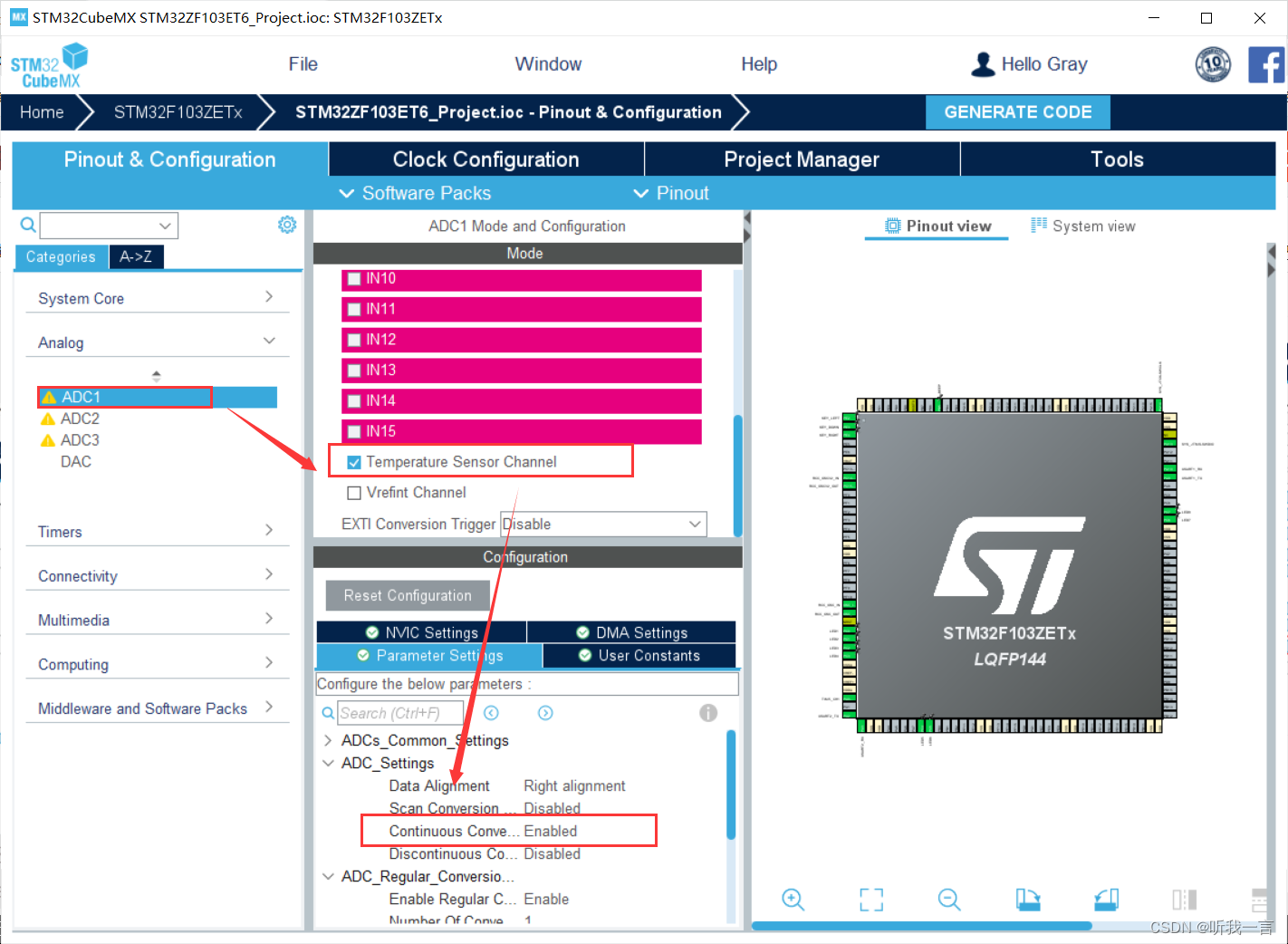Open the EXTI Conversion Trigger dropdown
The width and height of the screenshot is (1288, 944).
pos(603,524)
